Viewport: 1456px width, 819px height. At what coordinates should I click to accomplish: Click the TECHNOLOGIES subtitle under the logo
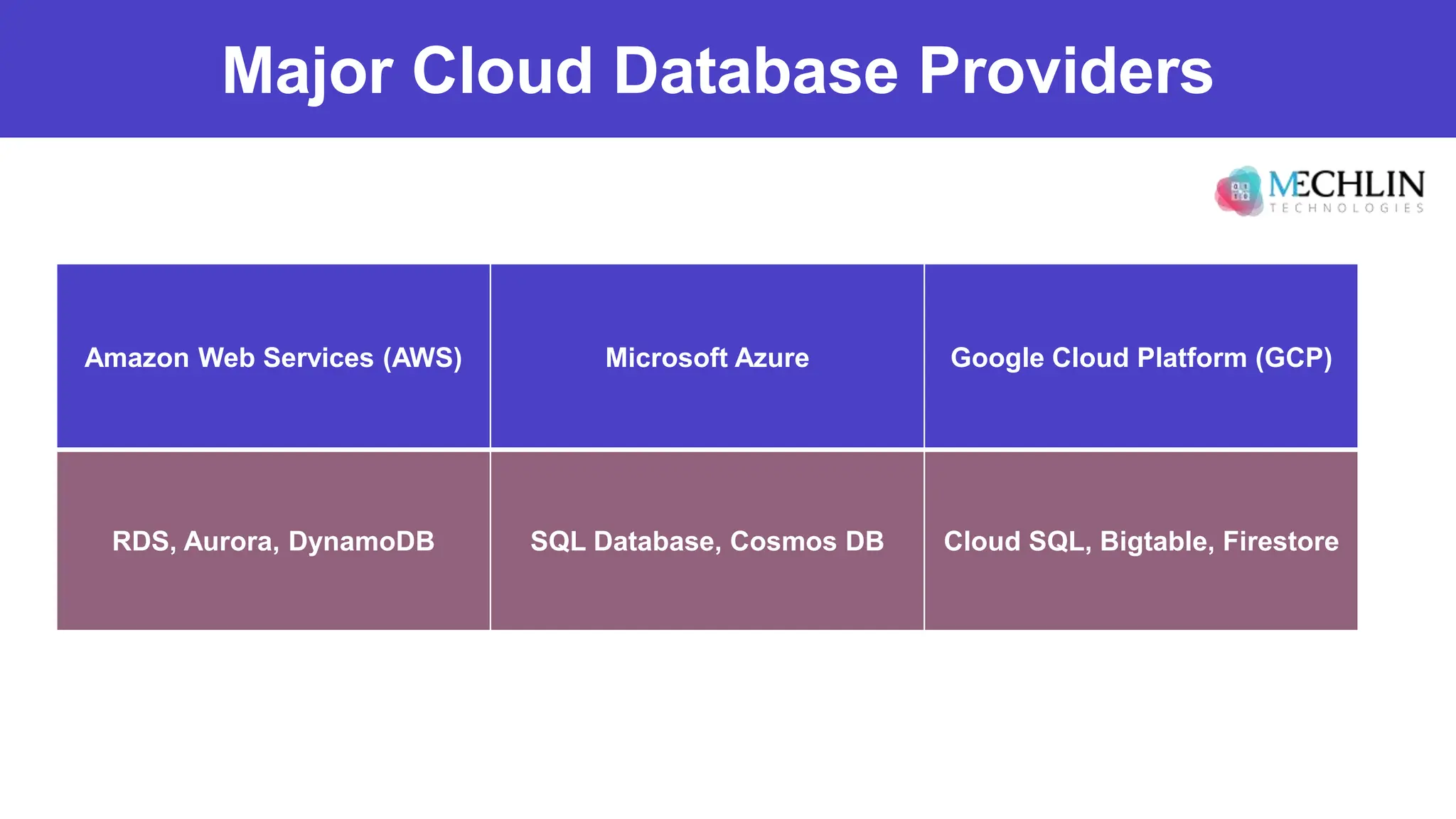(x=1347, y=208)
